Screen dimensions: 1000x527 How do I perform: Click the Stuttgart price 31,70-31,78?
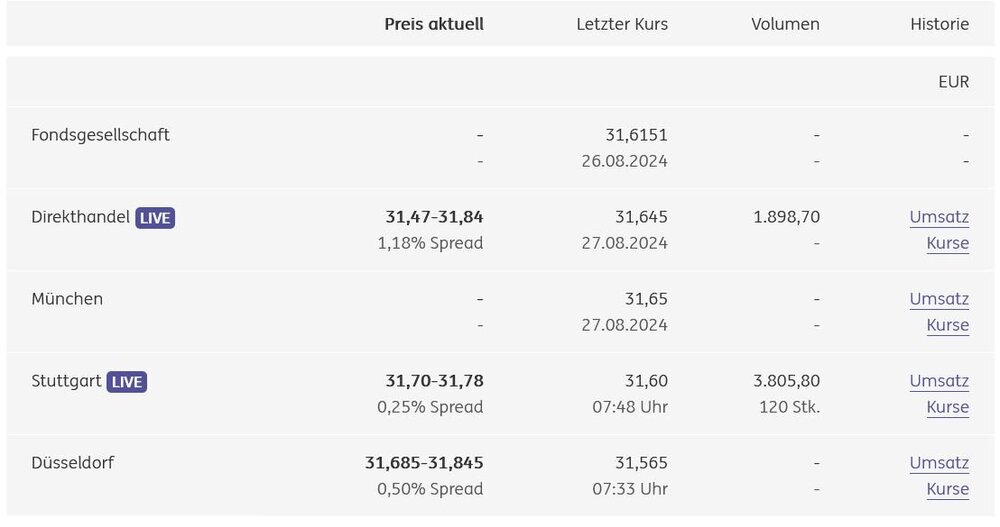coord(434,381)
